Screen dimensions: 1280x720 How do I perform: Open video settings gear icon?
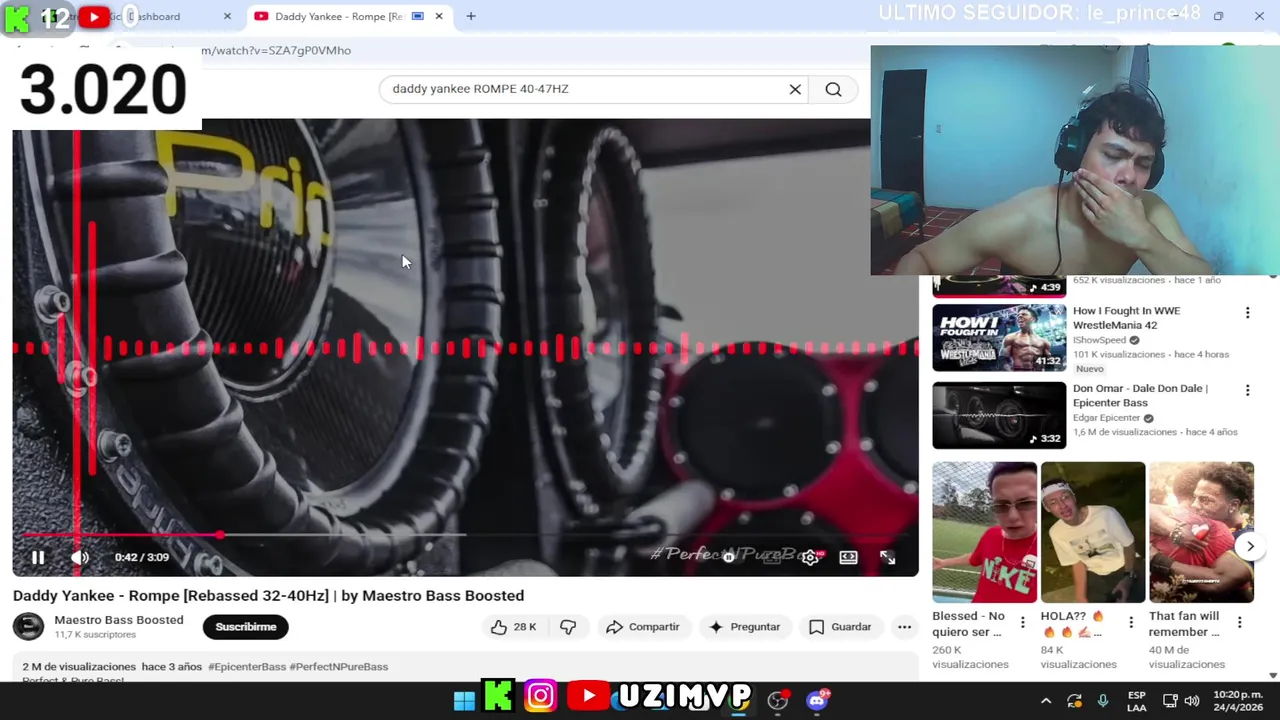click(810, 557)
